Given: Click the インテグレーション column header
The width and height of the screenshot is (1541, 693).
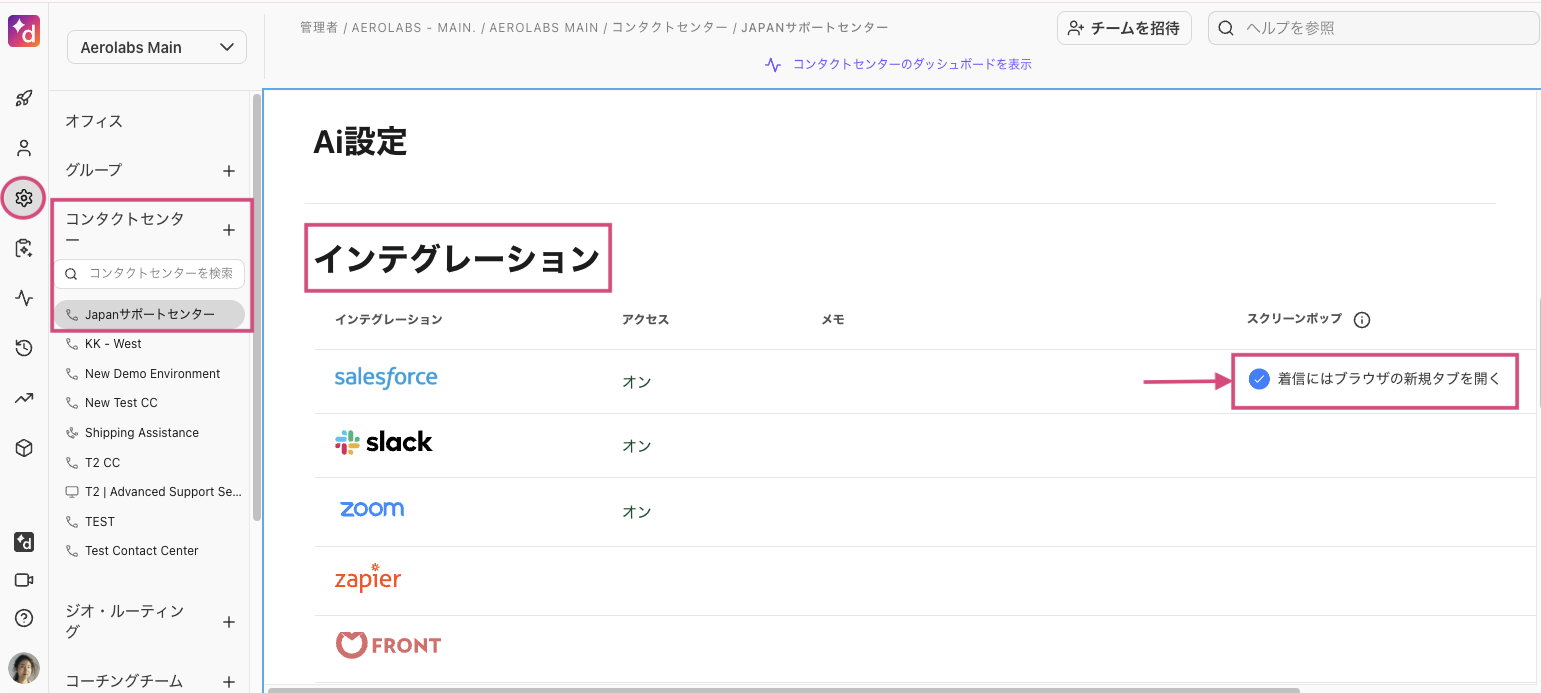Looking at the screenshot, I should [x=388, y=320].
